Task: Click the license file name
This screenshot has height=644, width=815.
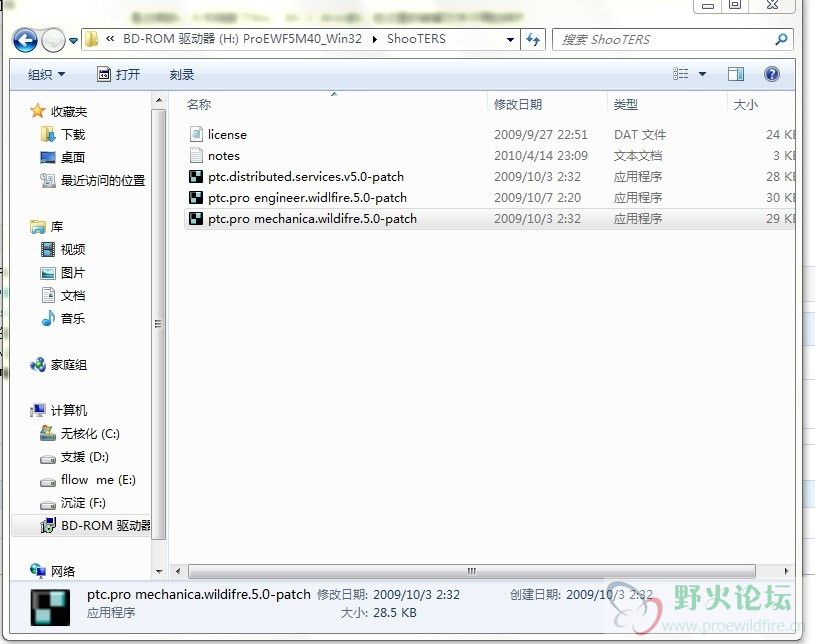Action: [x=227, y=135]
